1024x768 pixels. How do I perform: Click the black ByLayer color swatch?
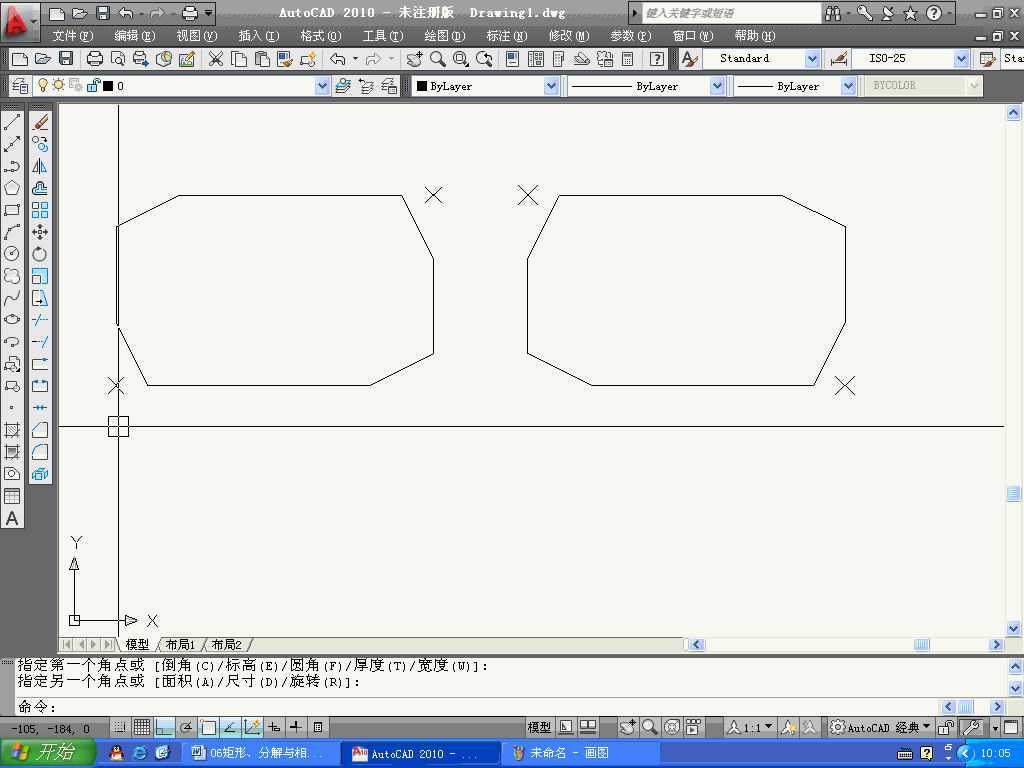(x=422, y=86)
